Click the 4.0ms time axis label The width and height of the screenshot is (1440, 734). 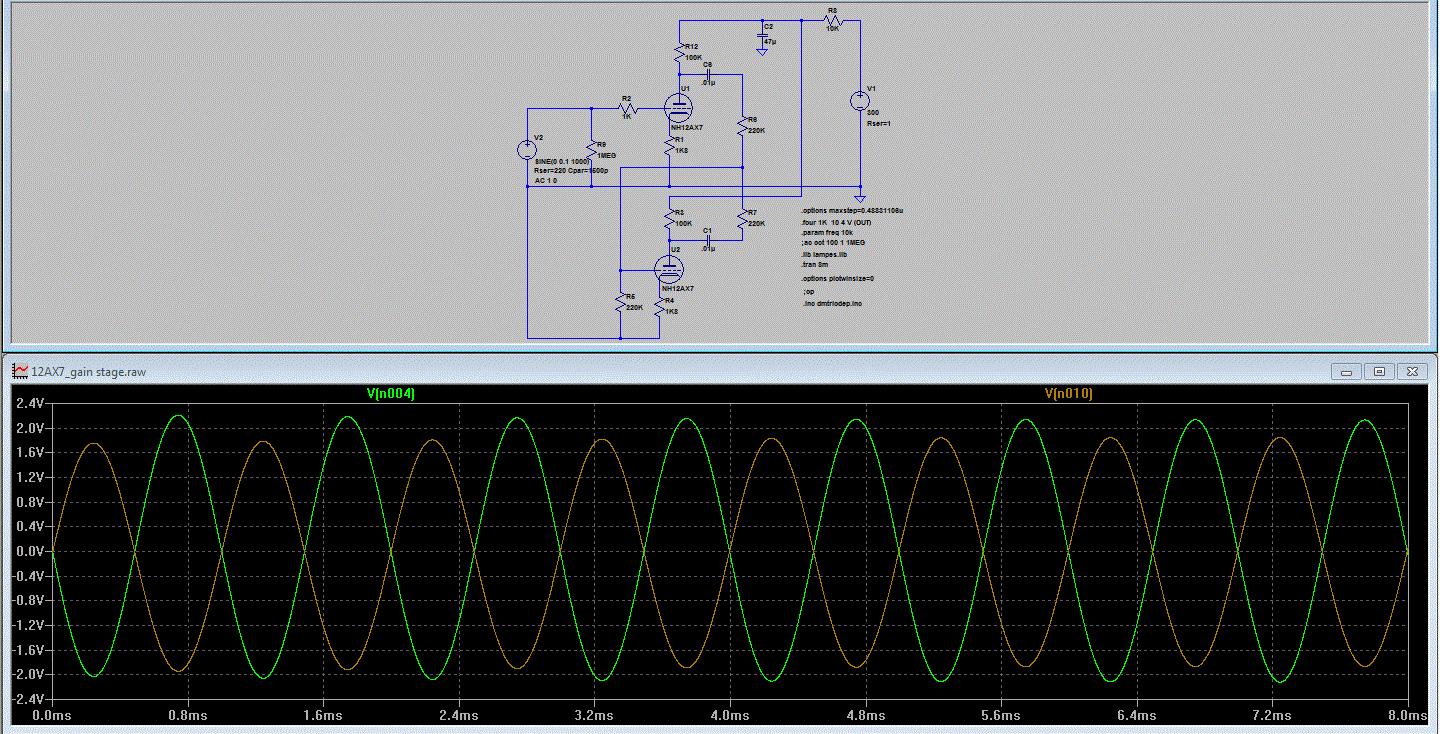730,716
